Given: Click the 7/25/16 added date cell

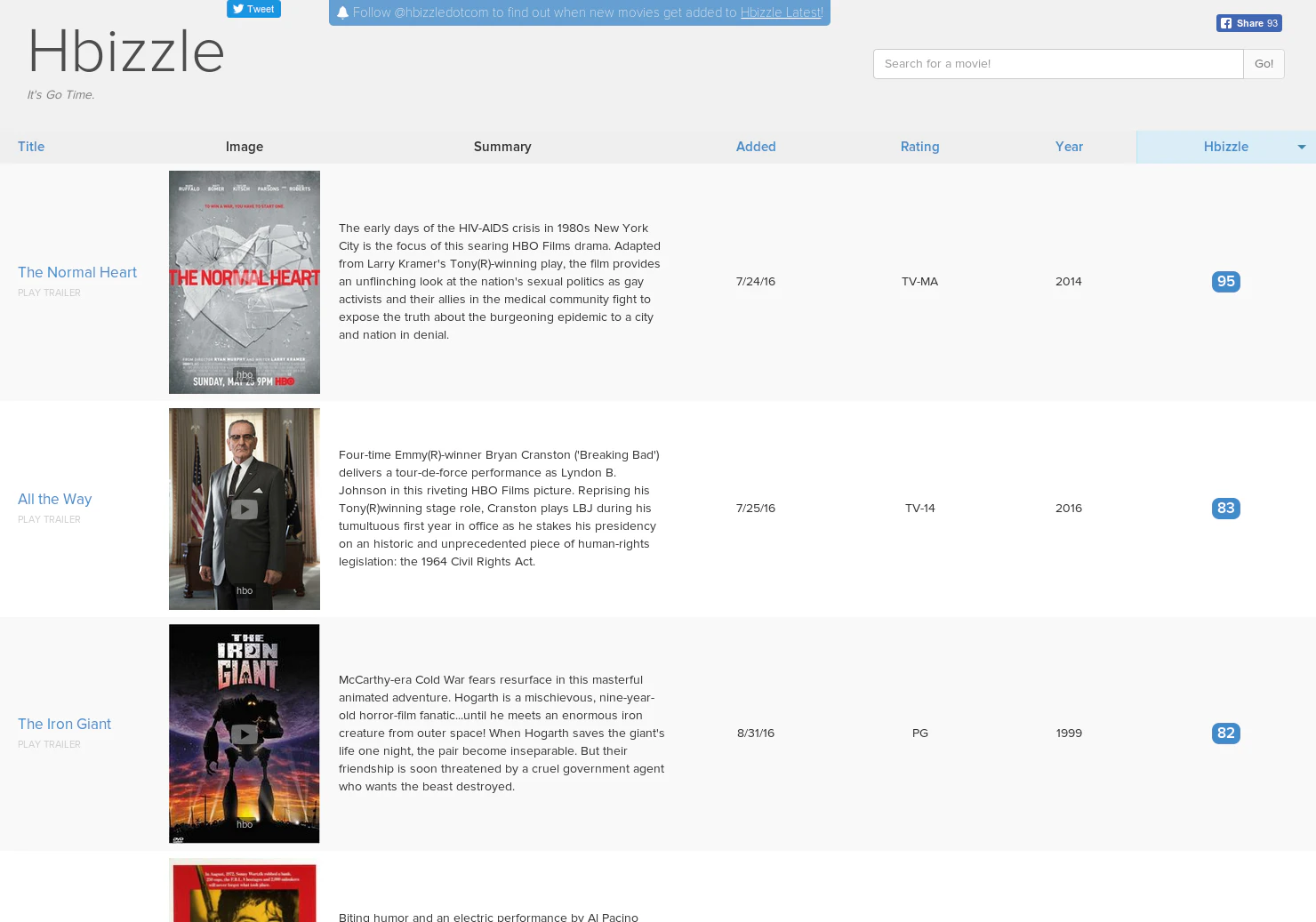Looking at the screenshot, I should coord(756,509).
